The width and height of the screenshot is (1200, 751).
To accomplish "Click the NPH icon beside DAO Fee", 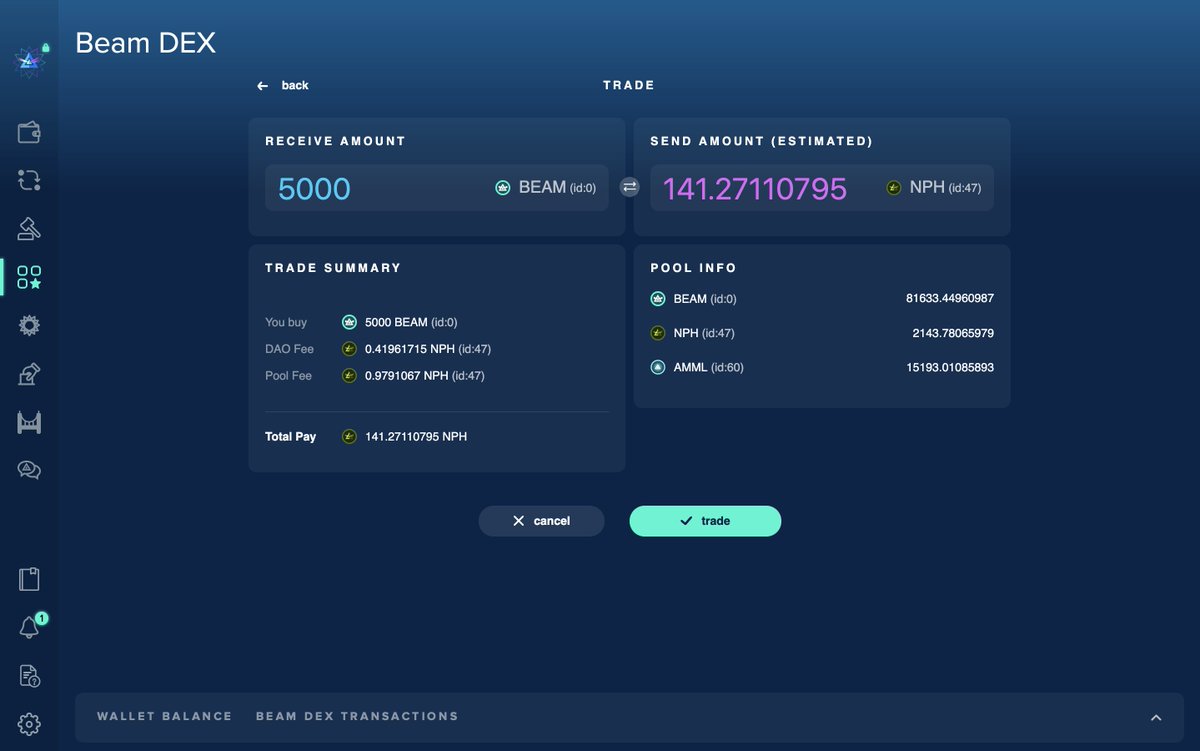I will tap(349, 349).
